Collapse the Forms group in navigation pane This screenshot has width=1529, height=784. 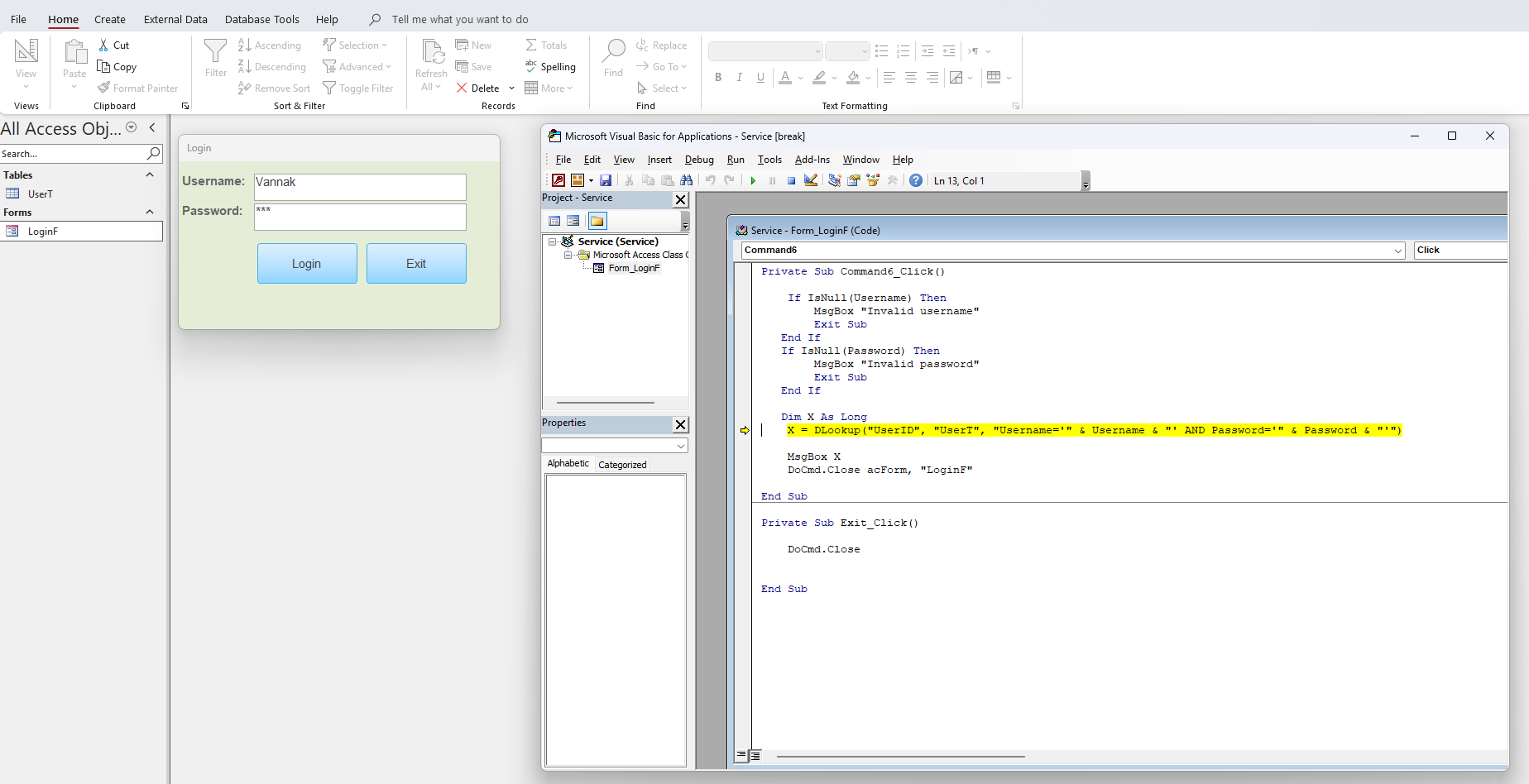(x=150, y=213)
